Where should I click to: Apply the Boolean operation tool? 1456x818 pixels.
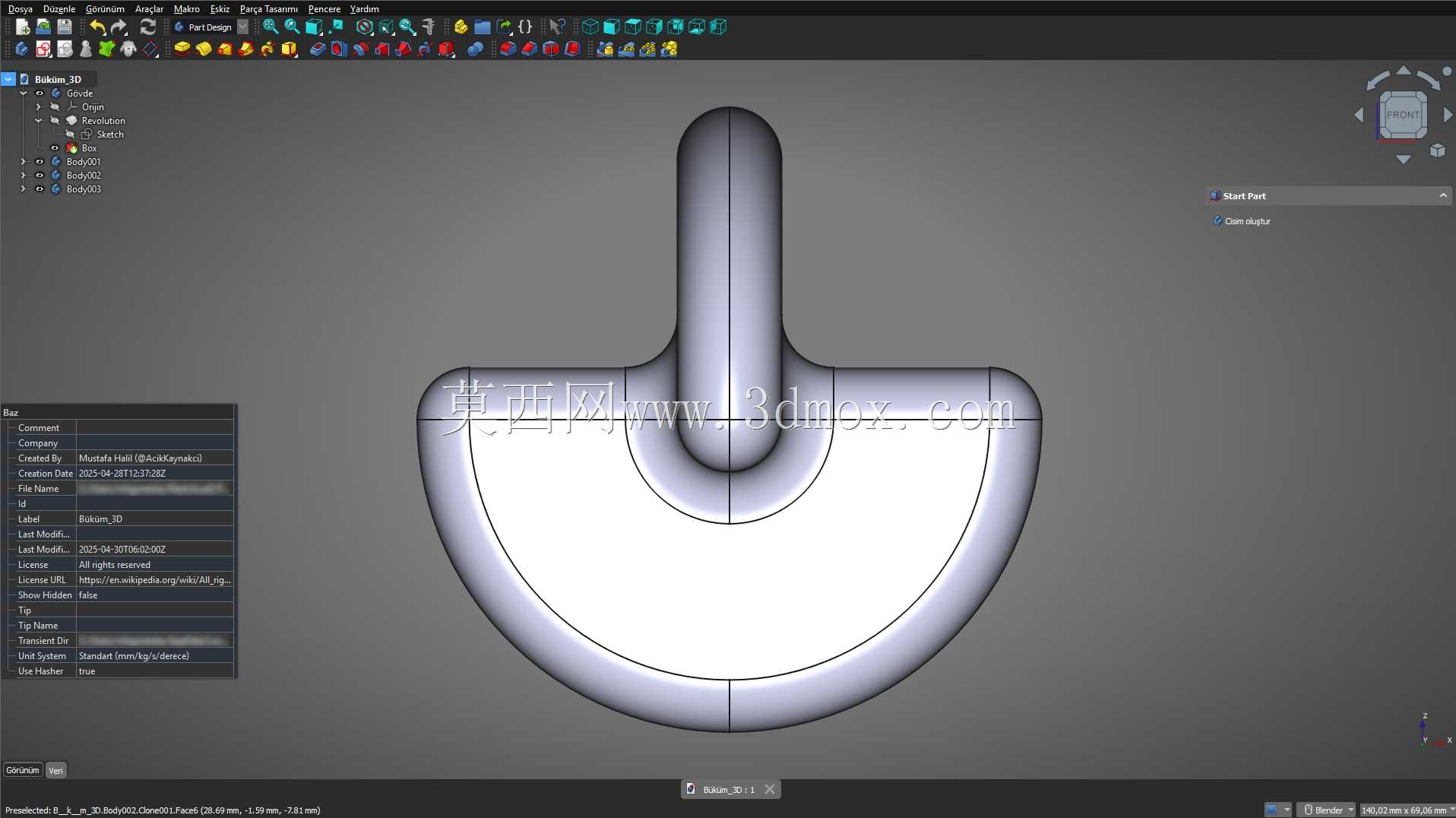(475, 49)
